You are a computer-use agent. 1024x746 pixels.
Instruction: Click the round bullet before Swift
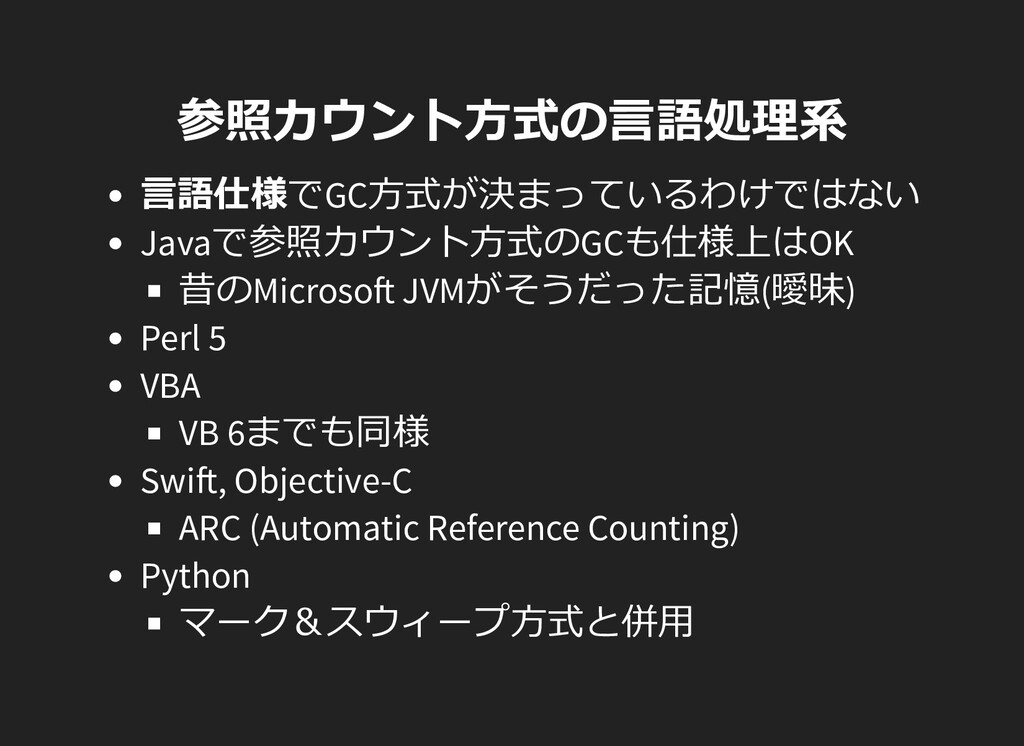(x=116, y=481)
